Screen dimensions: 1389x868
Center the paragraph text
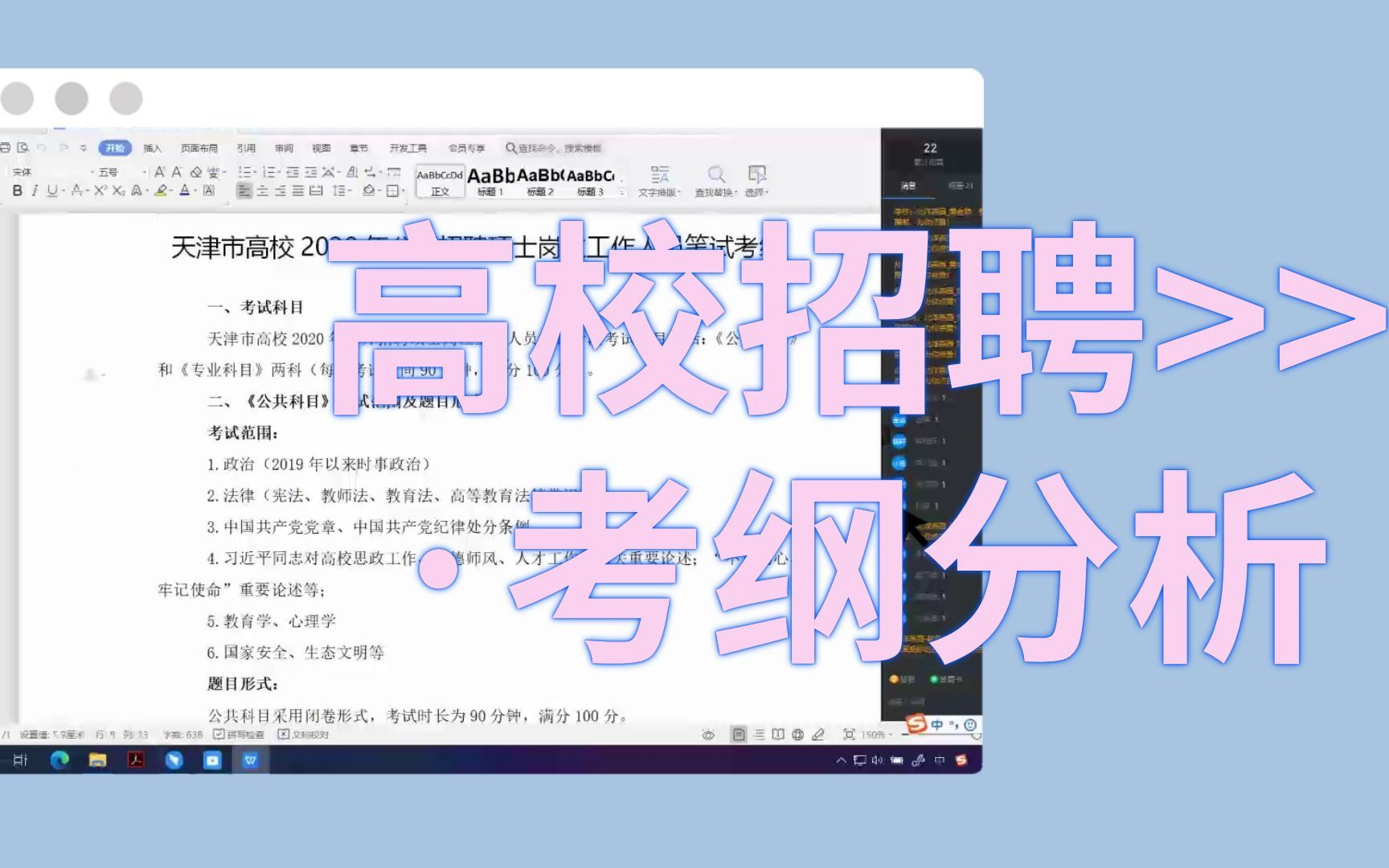pyautogui.click(x=262, y=190)
